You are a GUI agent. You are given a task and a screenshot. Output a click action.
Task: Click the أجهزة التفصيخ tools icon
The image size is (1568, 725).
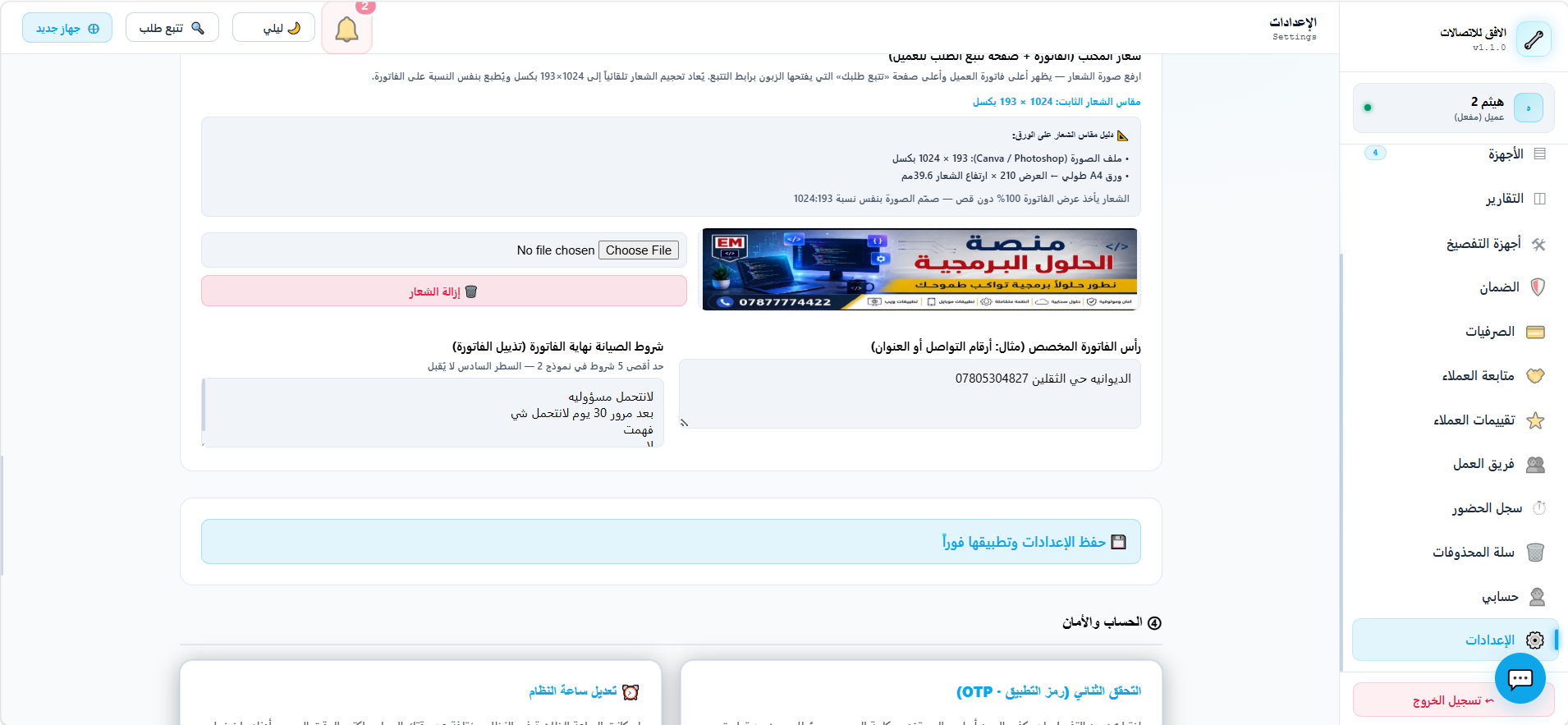pos(1538,244)
